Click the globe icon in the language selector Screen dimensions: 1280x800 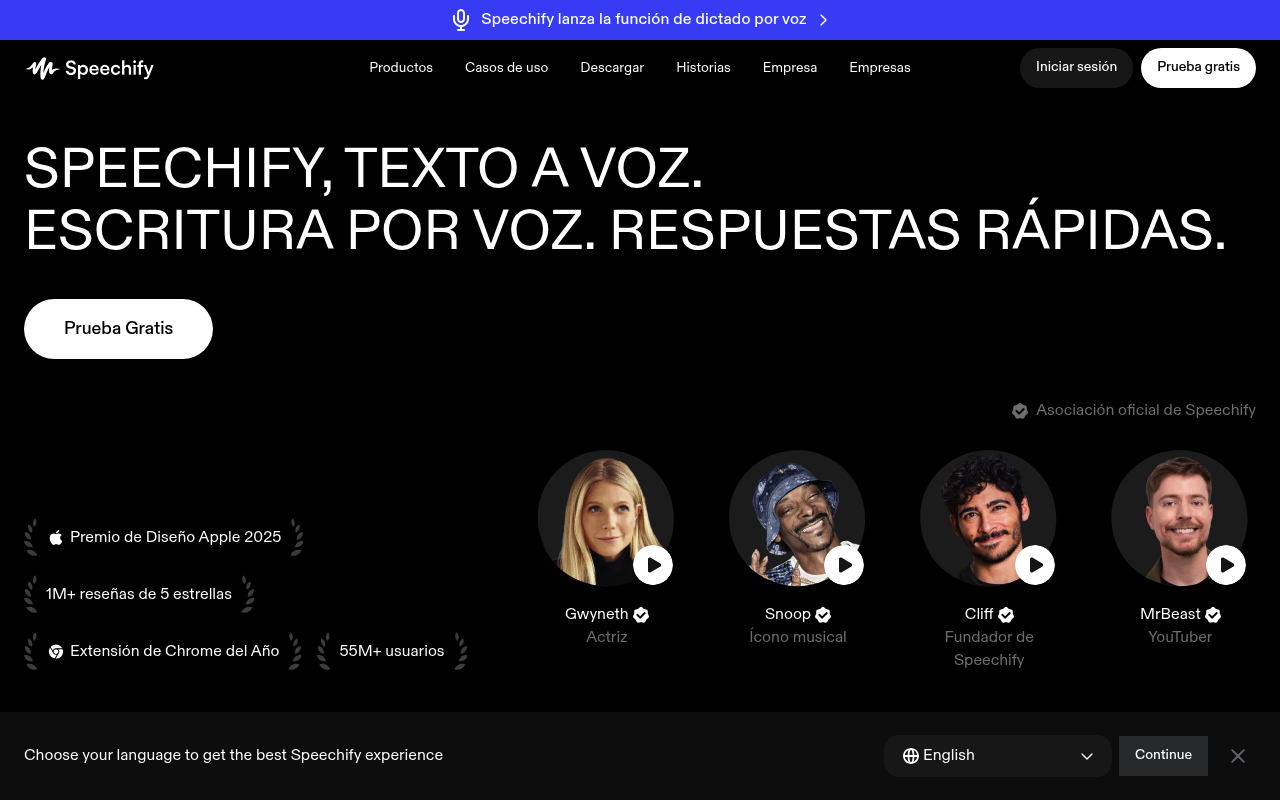(910, 756)
